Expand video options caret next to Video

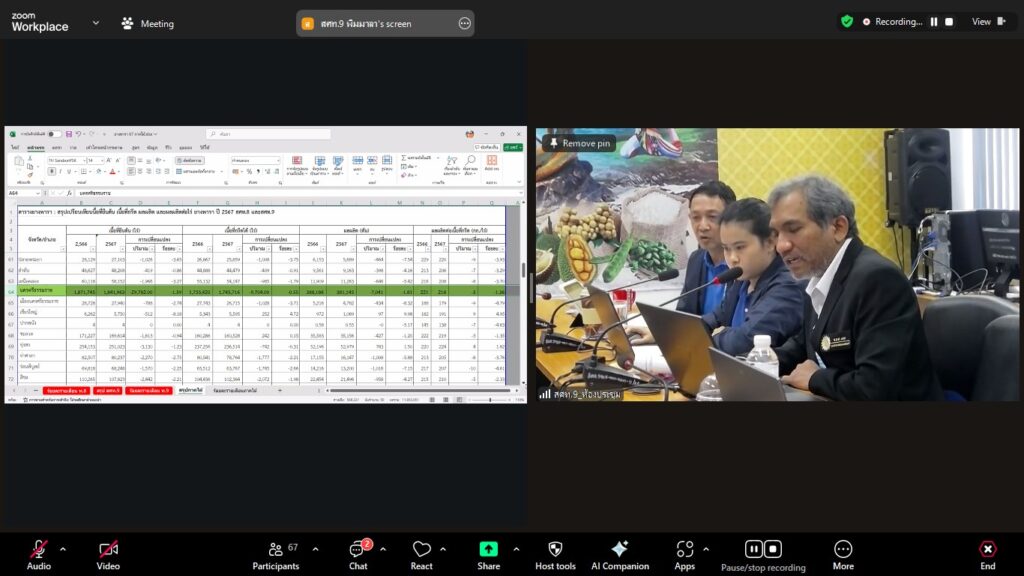(x=133, y=549)
